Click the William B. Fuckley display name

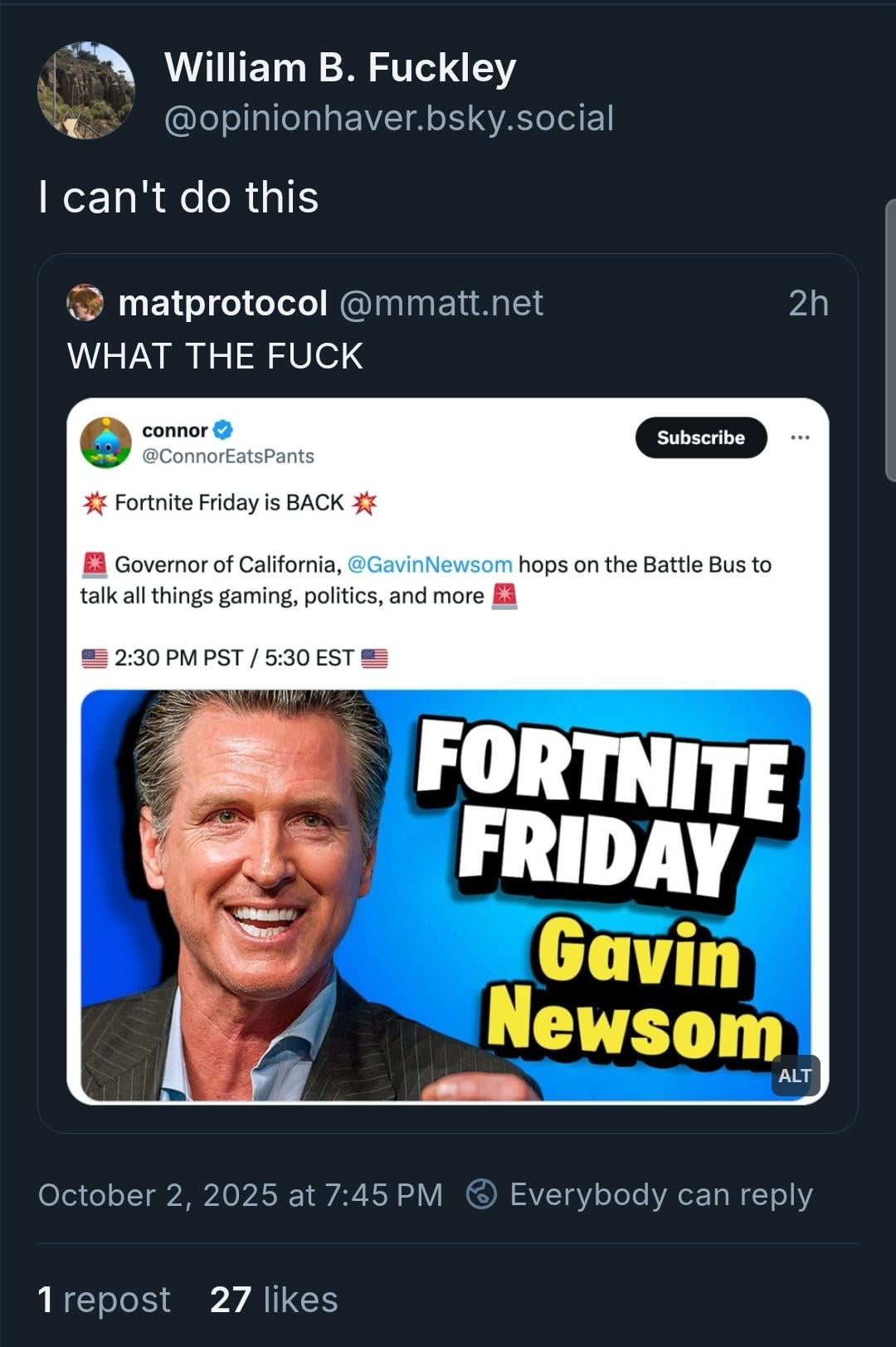(x=340, y=67)
